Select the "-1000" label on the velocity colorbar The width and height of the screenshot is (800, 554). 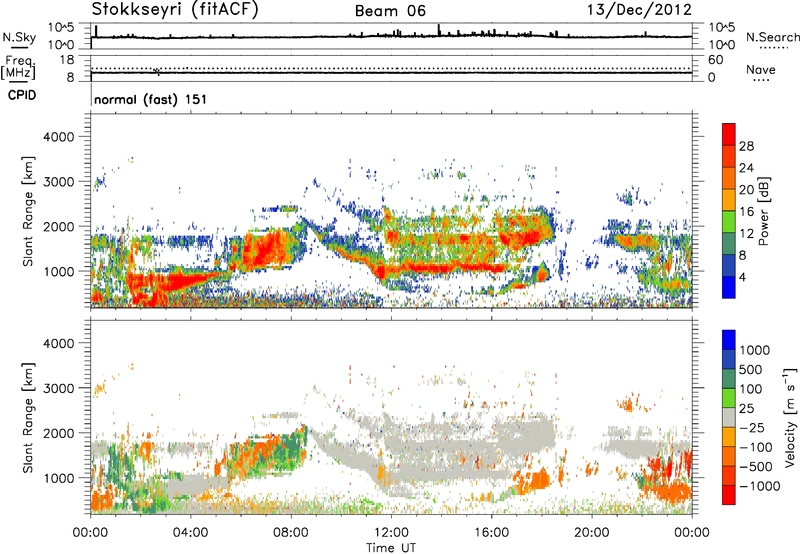tap(759, 486)
